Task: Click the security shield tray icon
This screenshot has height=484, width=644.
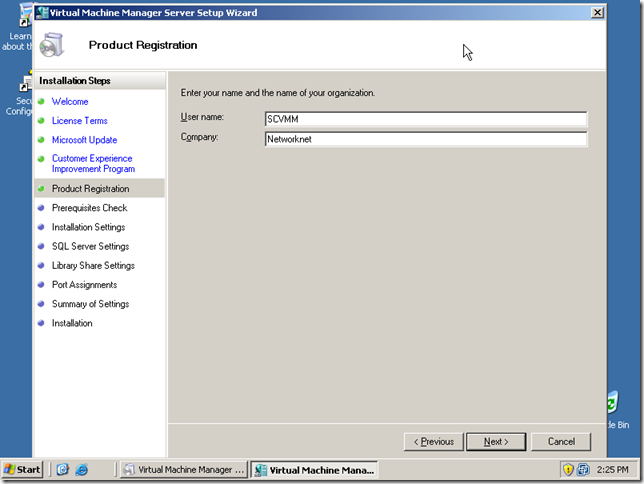Action: point(568,469)
